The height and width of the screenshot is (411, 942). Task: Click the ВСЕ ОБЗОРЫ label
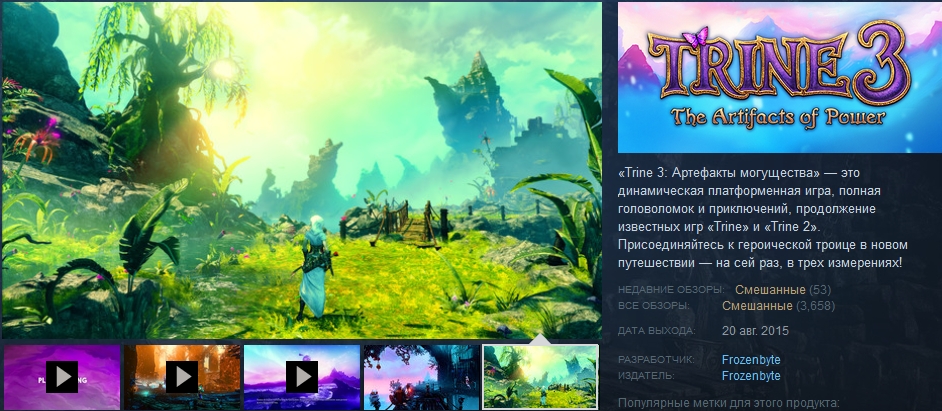(653, 306)
